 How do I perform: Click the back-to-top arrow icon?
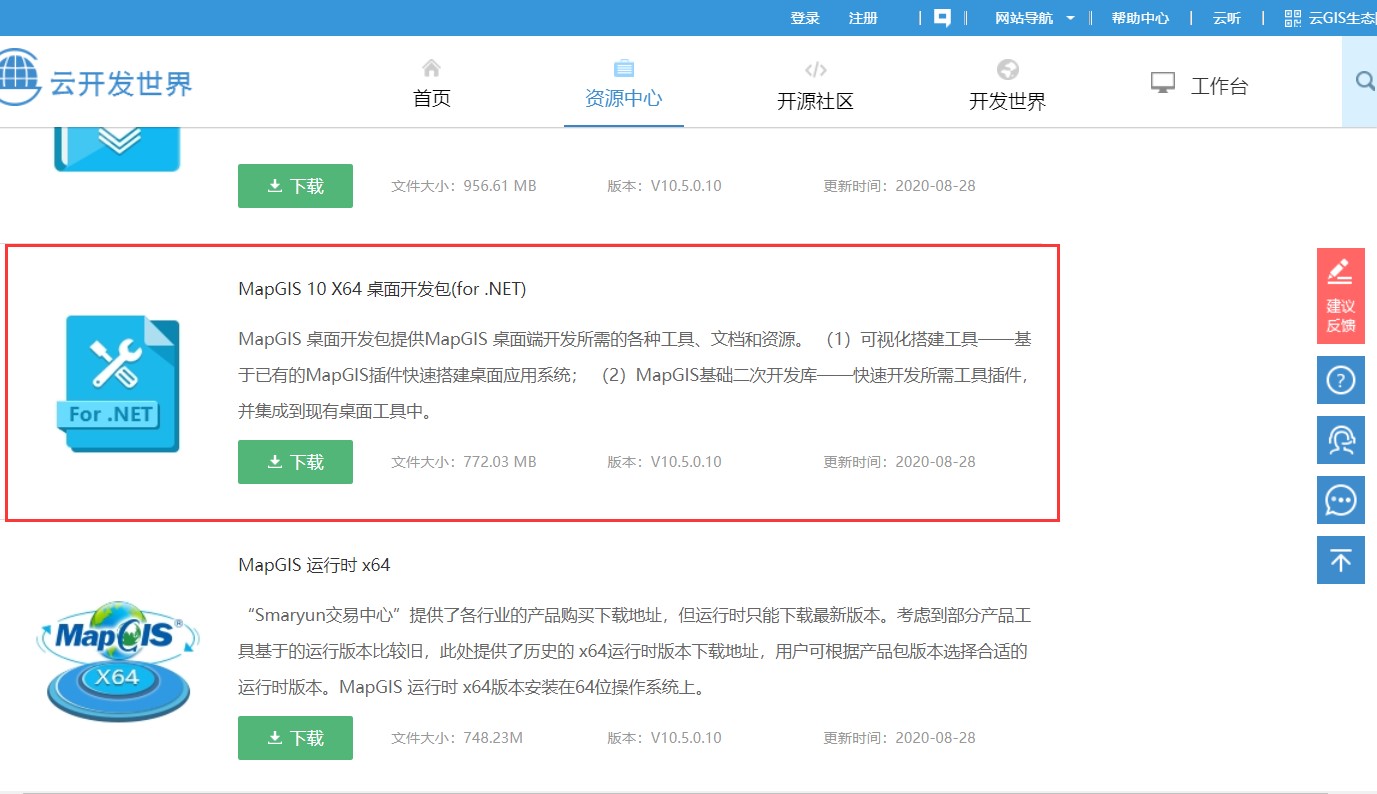pos(1341,560)
